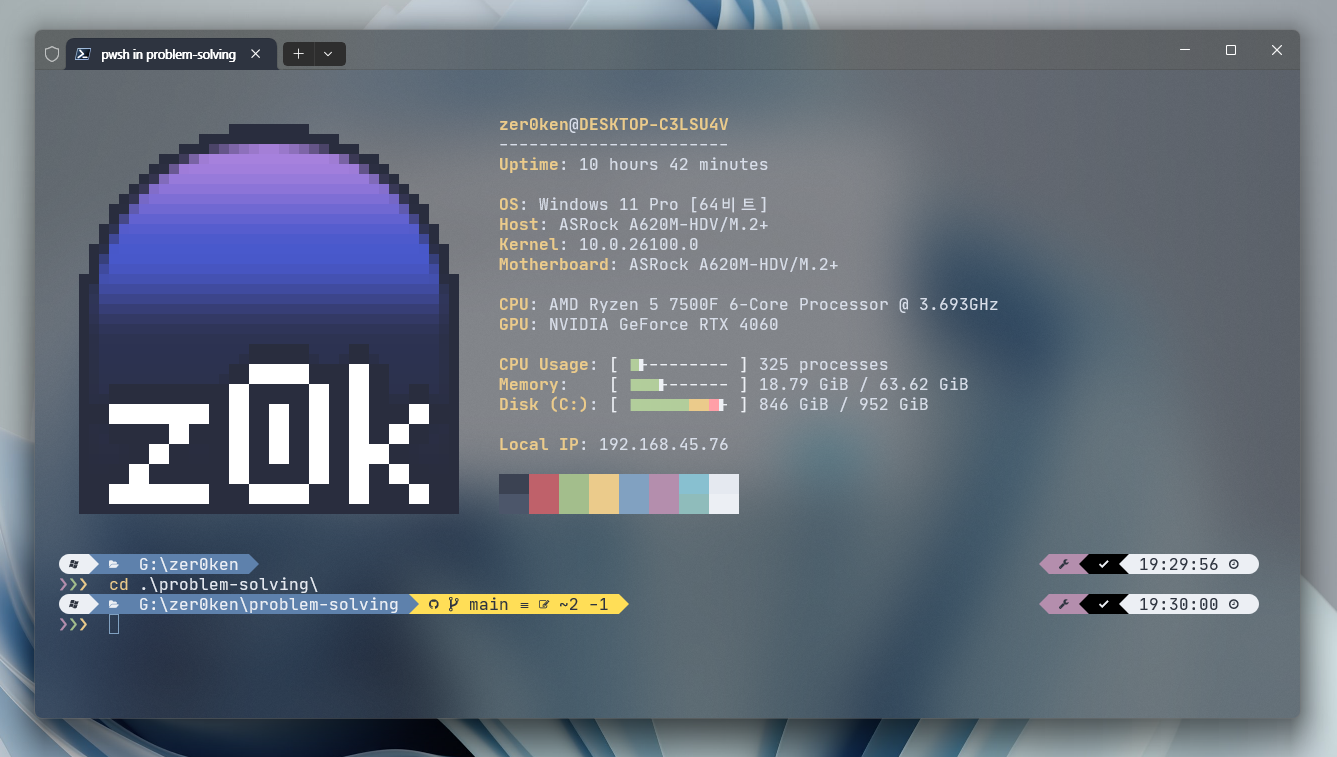This screenshot has width=1337, height=757.
Task: Click the wrench icon beside 19:29:56
Action: point(1064,564)
